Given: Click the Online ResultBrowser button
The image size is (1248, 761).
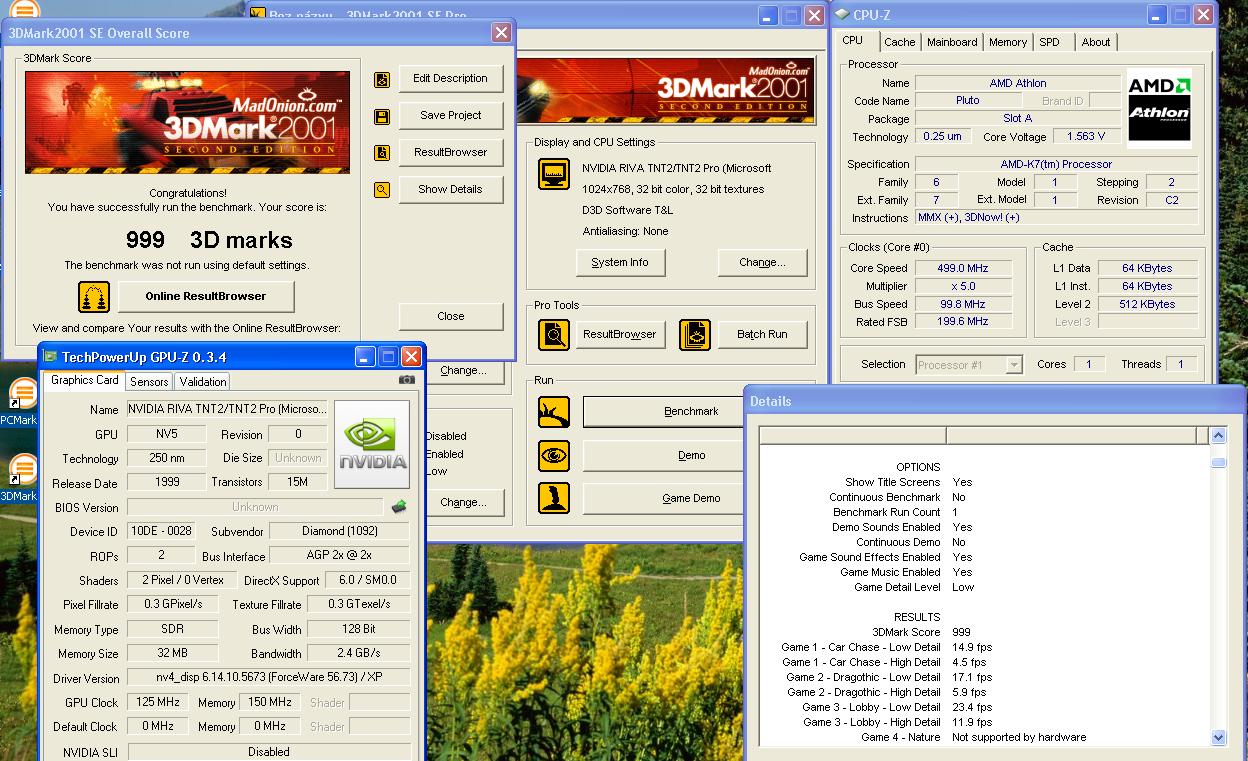Looking at the screenshot, I should [206, 297].
